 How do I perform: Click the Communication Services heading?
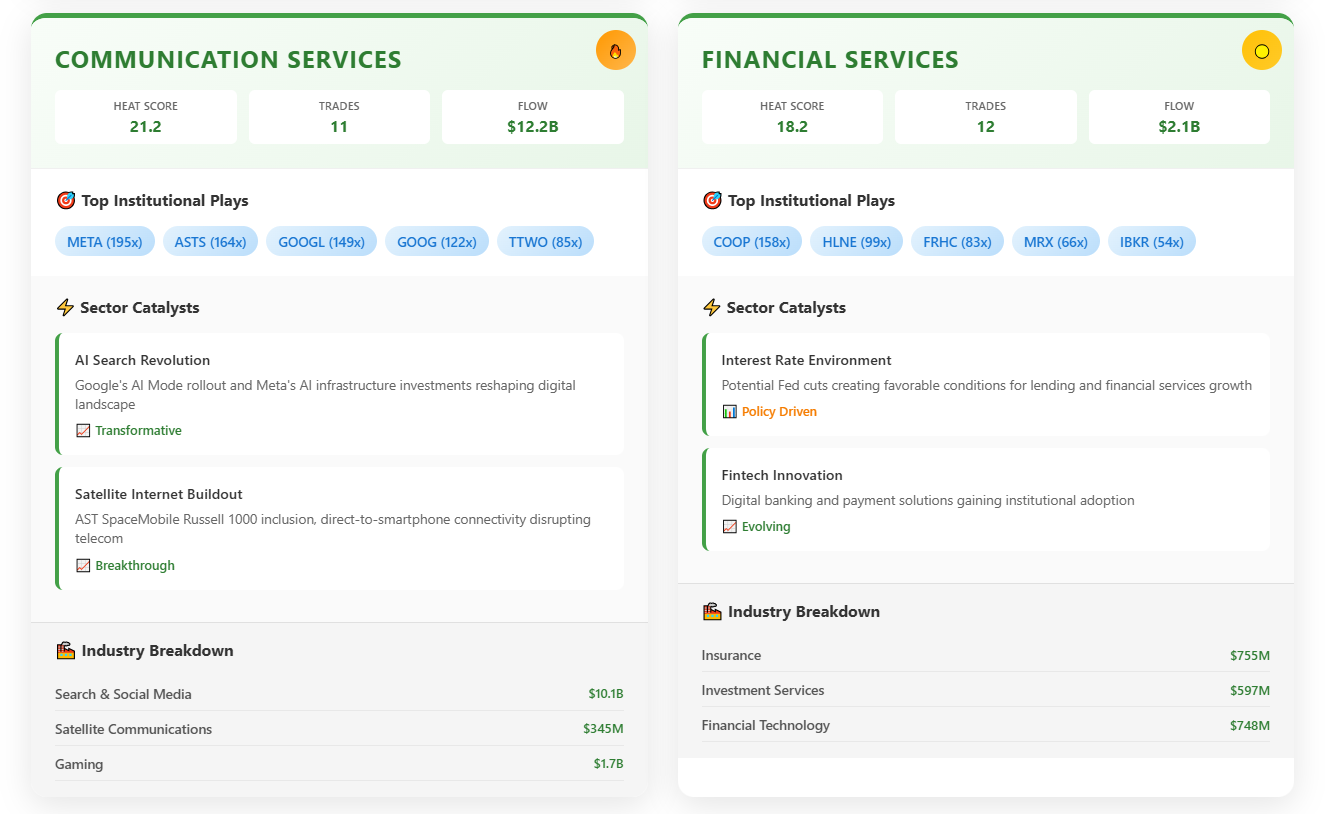coord(228,60)
